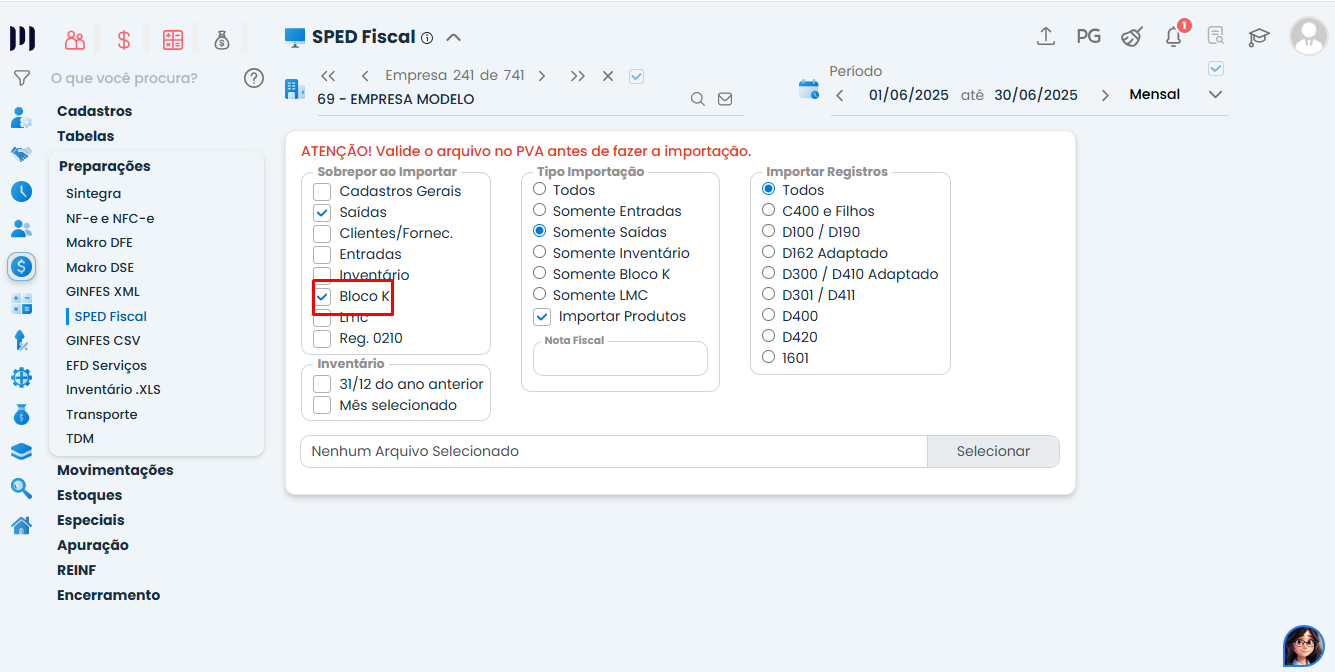The height and width of the screenshot is (672, 1335).
Task: Expand the Movimentações menu section
Action: [115, 470]
